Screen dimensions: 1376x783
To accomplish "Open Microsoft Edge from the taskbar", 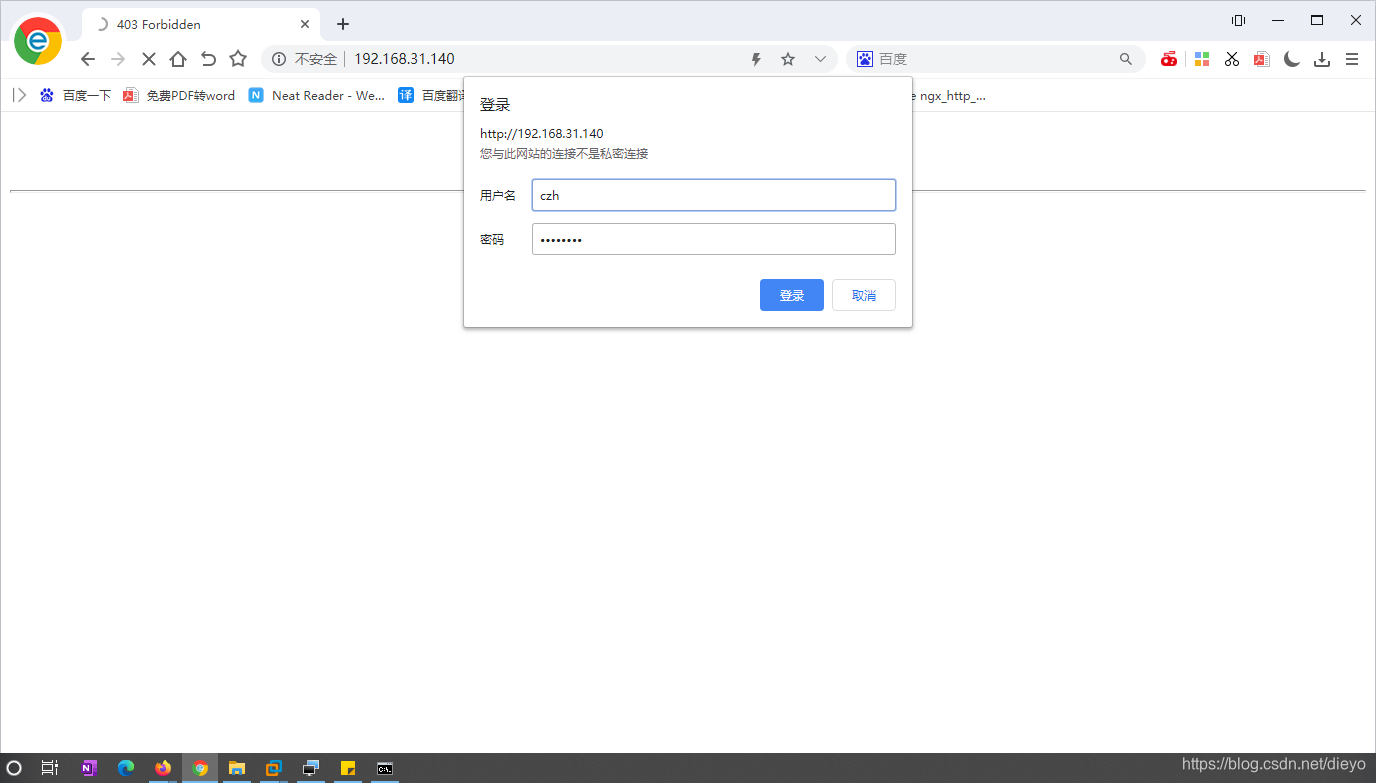I will click(x=126, y=768).
